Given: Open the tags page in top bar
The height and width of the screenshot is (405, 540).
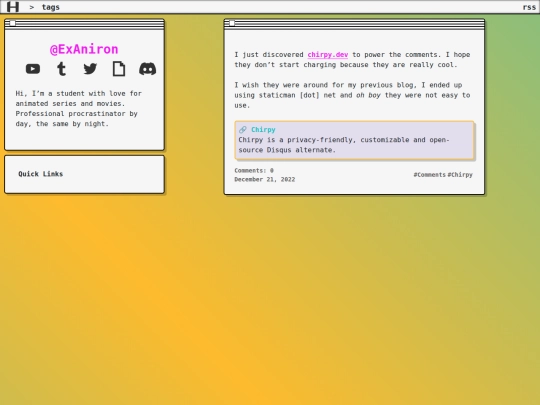Looking at the screenshot, I should 51,7.
